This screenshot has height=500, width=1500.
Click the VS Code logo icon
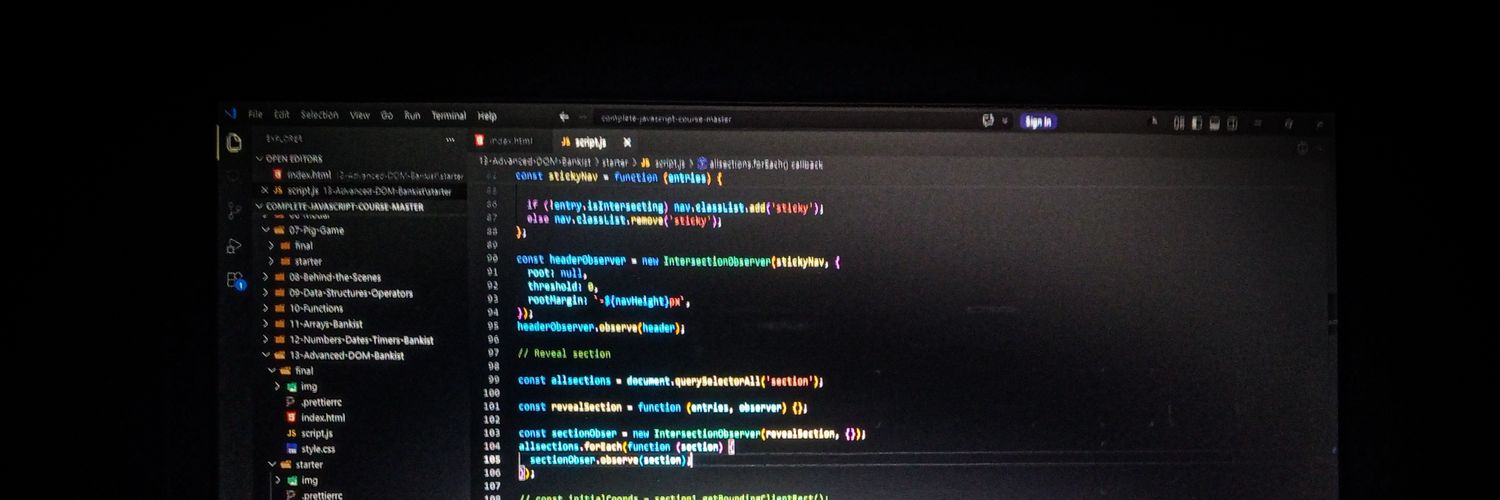[231, 113]
